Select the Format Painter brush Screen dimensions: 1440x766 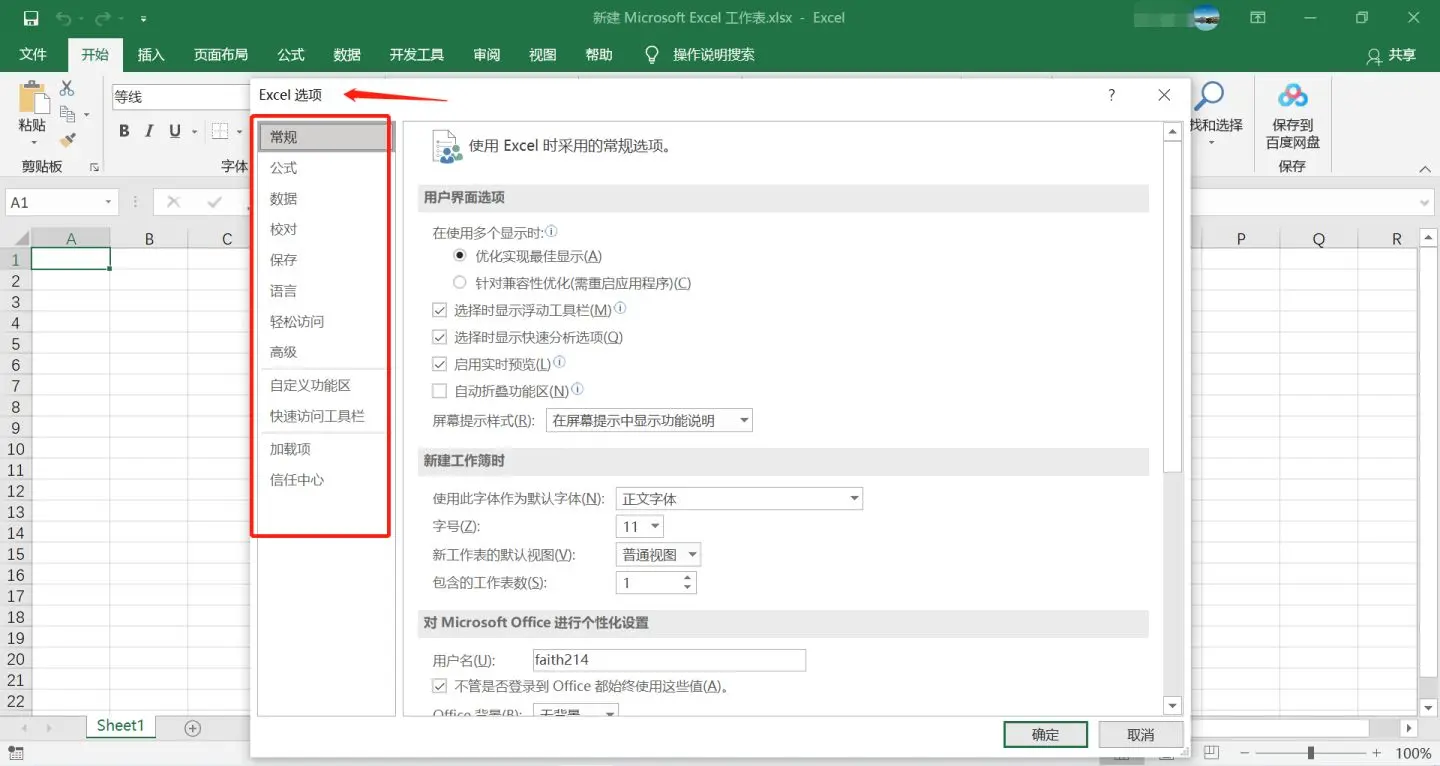pos(67,140)
